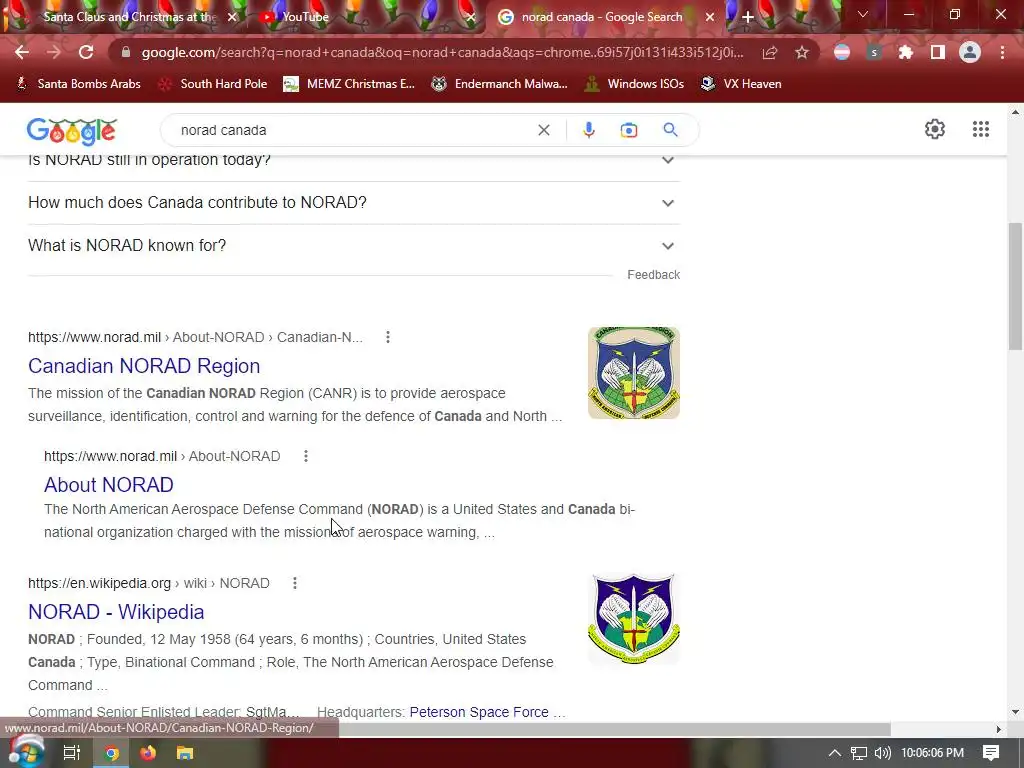Image resolution: width=1024 pixels, height=768 pixels.
Task: Open the NORAD - Wikipedia link
Action: 116,612
